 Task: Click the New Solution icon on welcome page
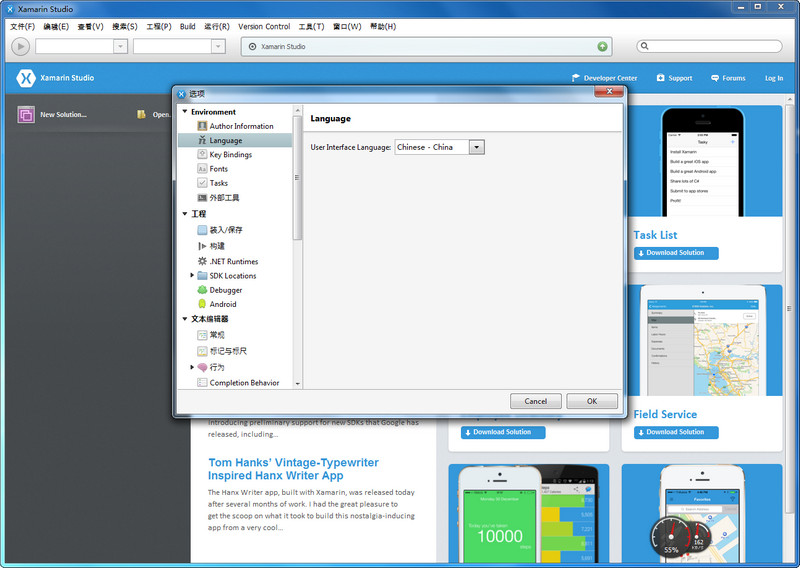pyautogui.click(x=26, y=115)
